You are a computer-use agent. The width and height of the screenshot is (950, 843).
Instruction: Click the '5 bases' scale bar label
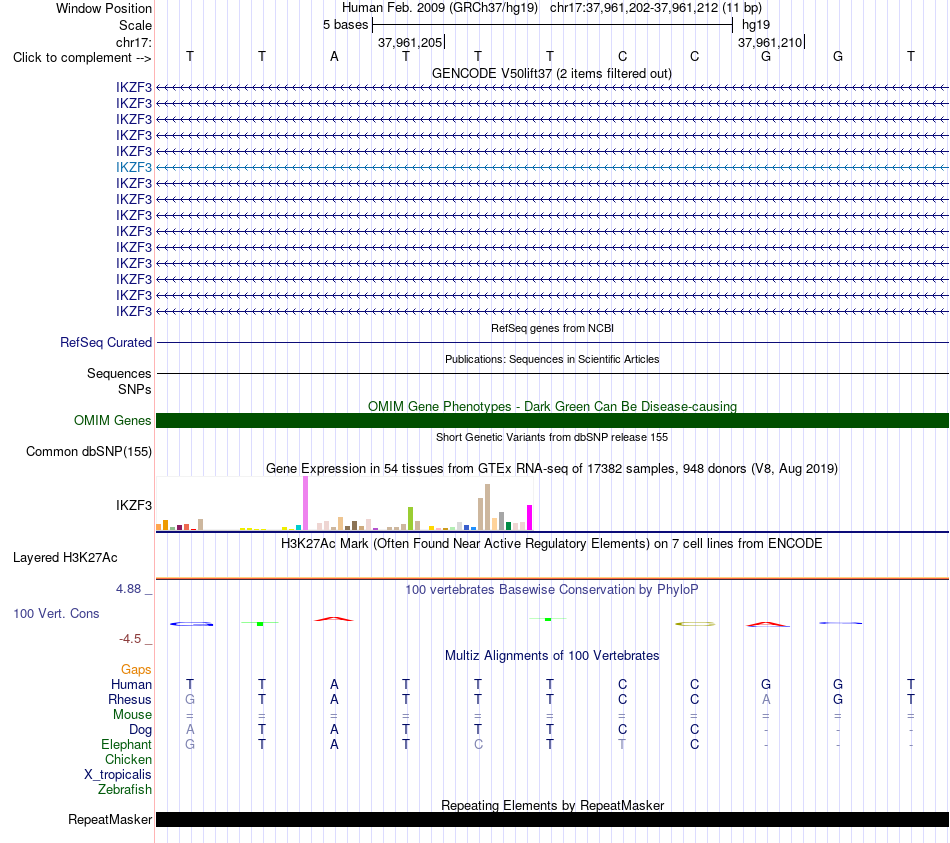point(345,25)
